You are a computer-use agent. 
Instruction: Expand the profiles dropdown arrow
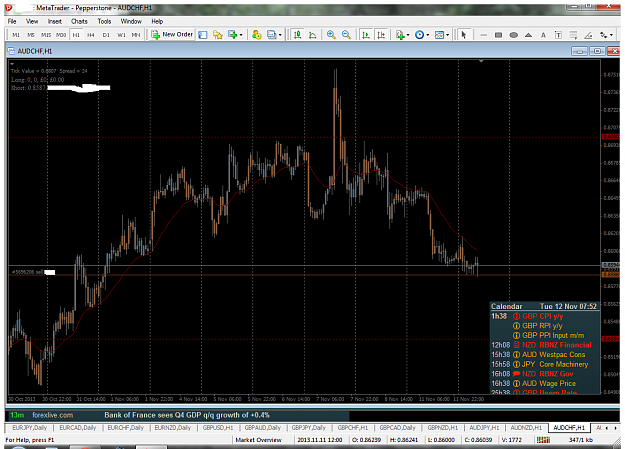coord(280,35)
